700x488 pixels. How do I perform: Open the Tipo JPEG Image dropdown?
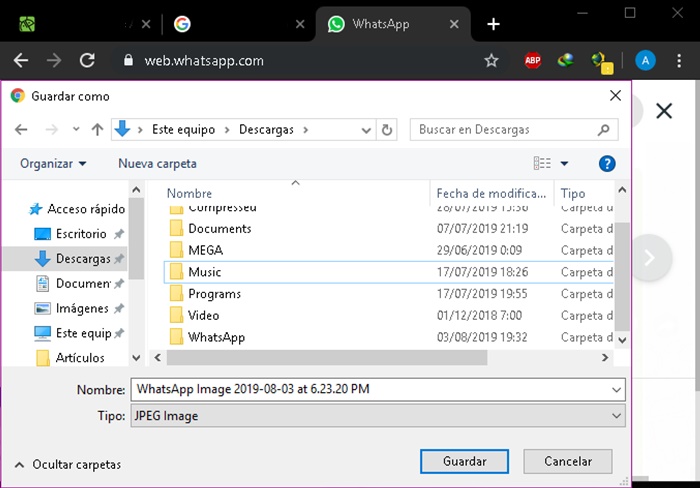(378, 416)
